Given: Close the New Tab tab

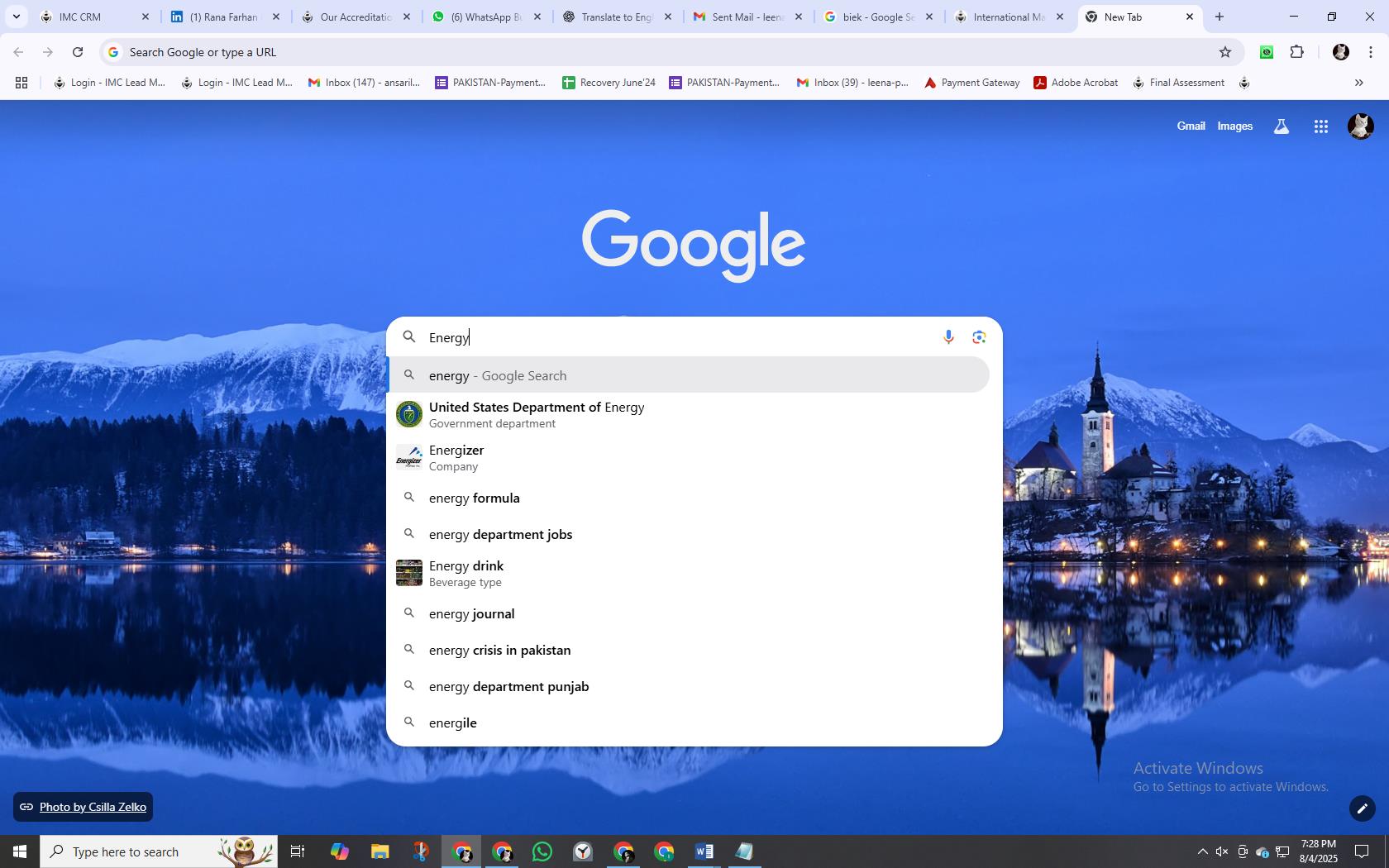Looking at the screenshot, I should pyautogui.click(x=1190, y=17).
